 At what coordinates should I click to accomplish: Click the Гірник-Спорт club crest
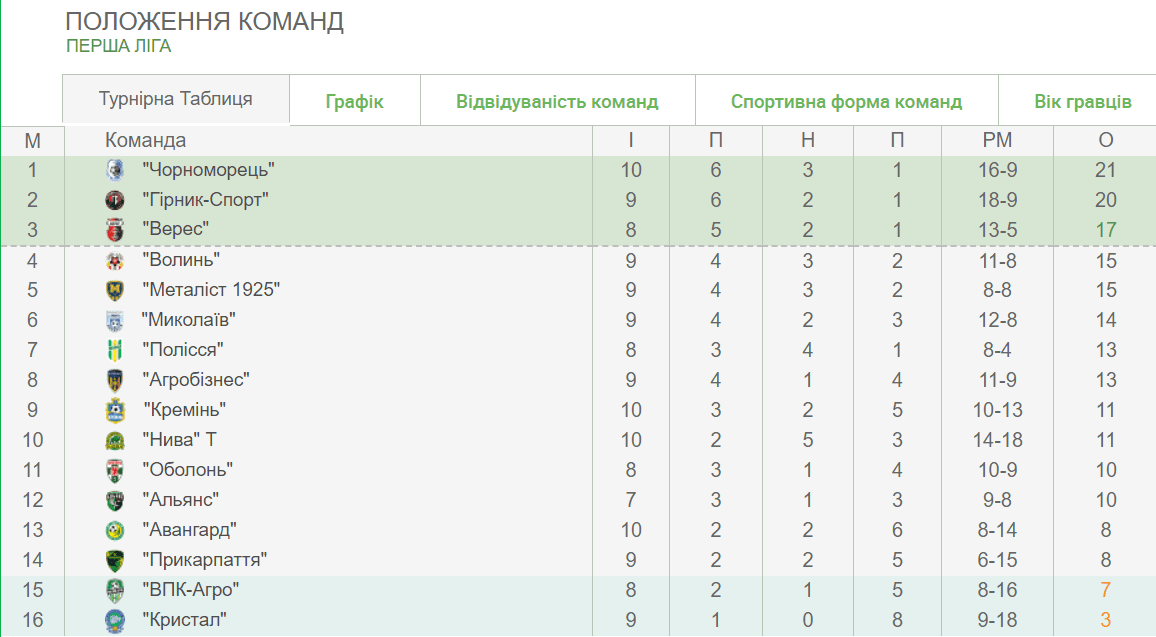115,200
